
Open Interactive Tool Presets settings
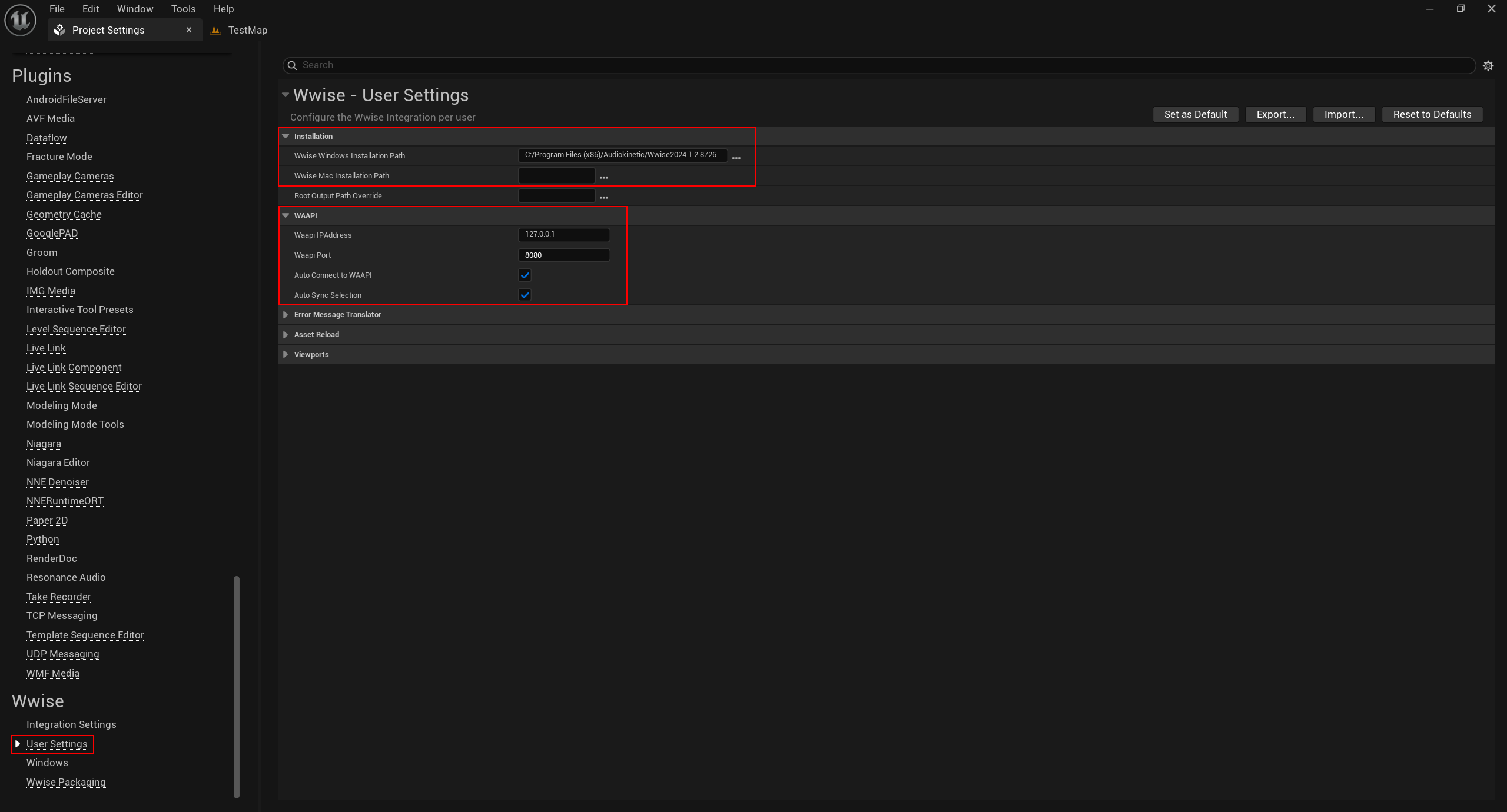click(80, 310)
